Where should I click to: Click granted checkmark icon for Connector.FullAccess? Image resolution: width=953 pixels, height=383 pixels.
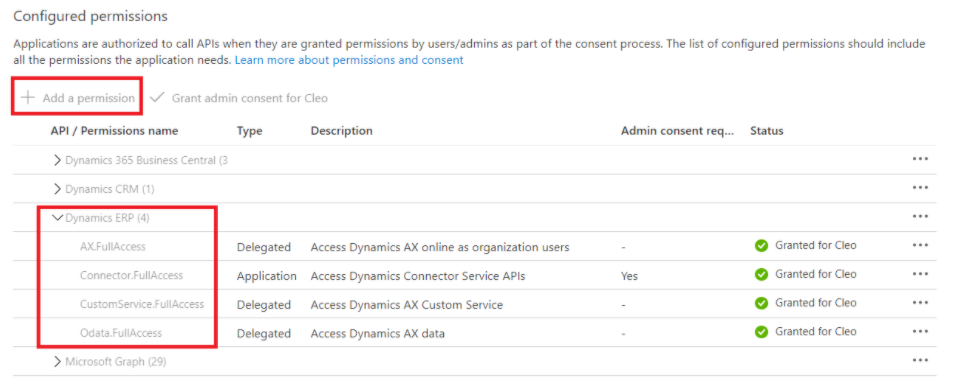click(x=761, y=274)
